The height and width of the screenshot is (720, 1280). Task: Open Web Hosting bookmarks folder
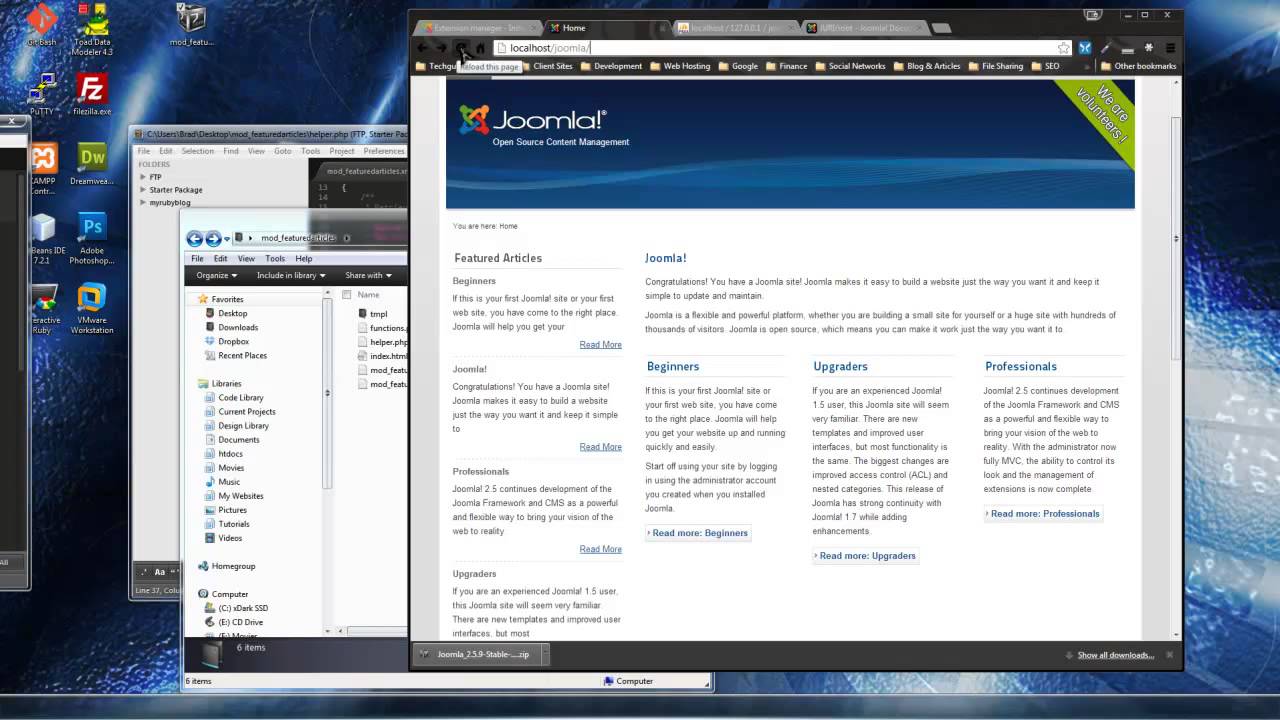coord(680,66)
